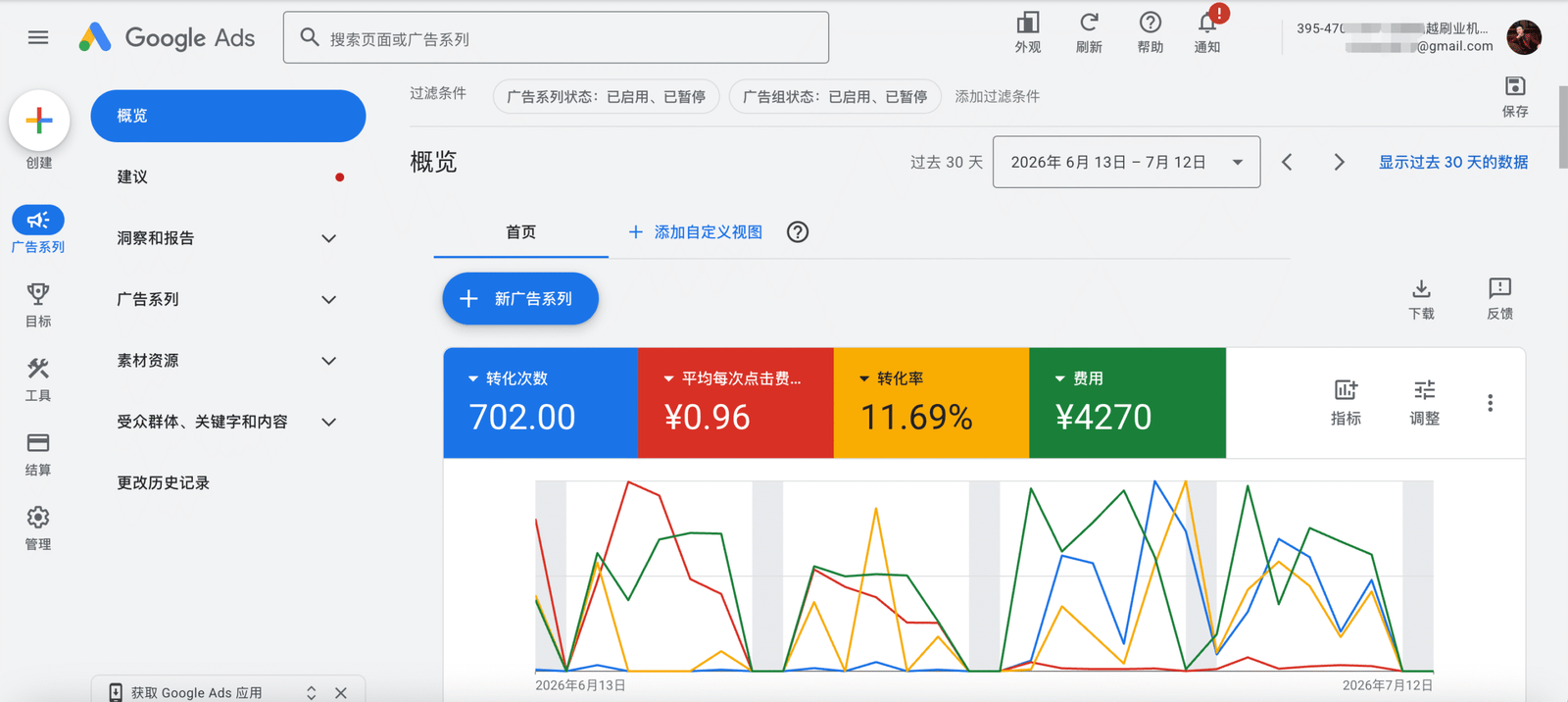Open the three-dot more options menu by the chart
This screenshot has width=1568, height=702.
(x=1490, y=403)
